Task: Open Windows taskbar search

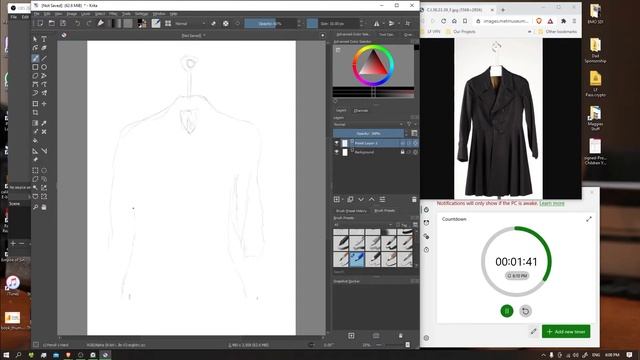Action: [18, 355]
